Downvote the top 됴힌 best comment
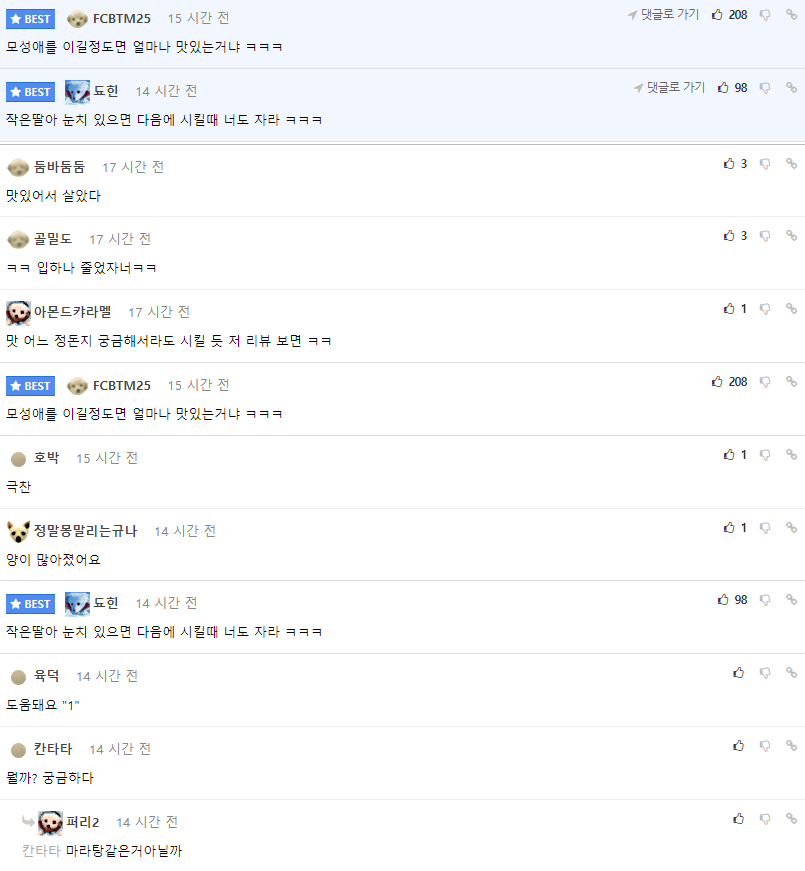 [x=765, y=88]
